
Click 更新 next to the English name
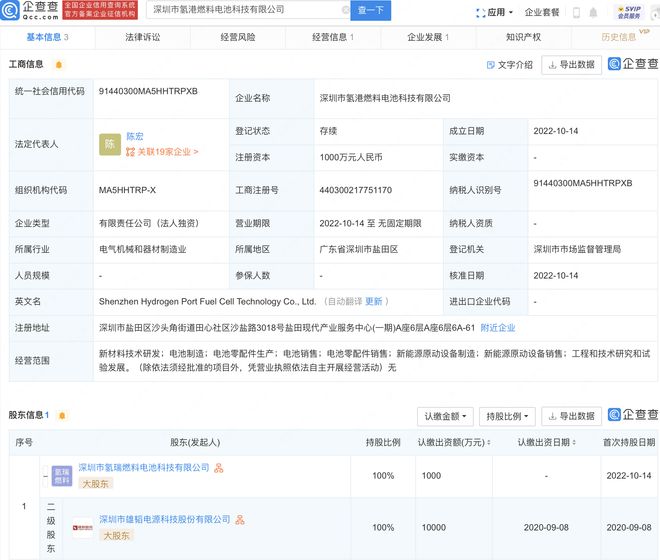click(x=373, y=301)
